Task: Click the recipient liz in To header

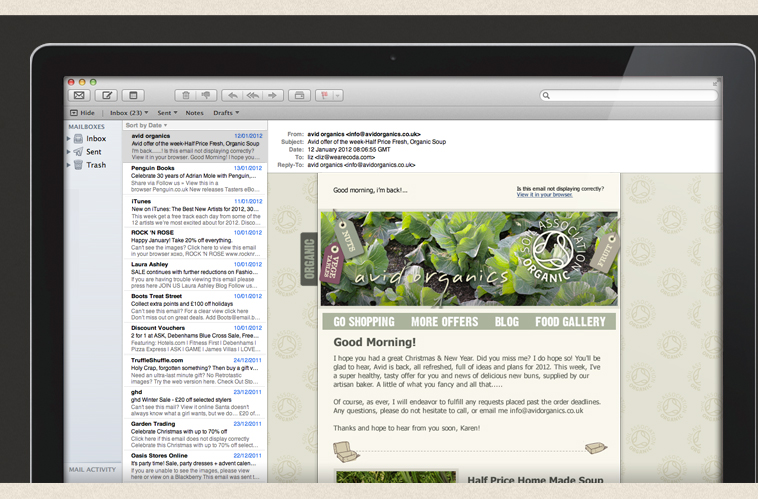Action: tap(341, 157)
